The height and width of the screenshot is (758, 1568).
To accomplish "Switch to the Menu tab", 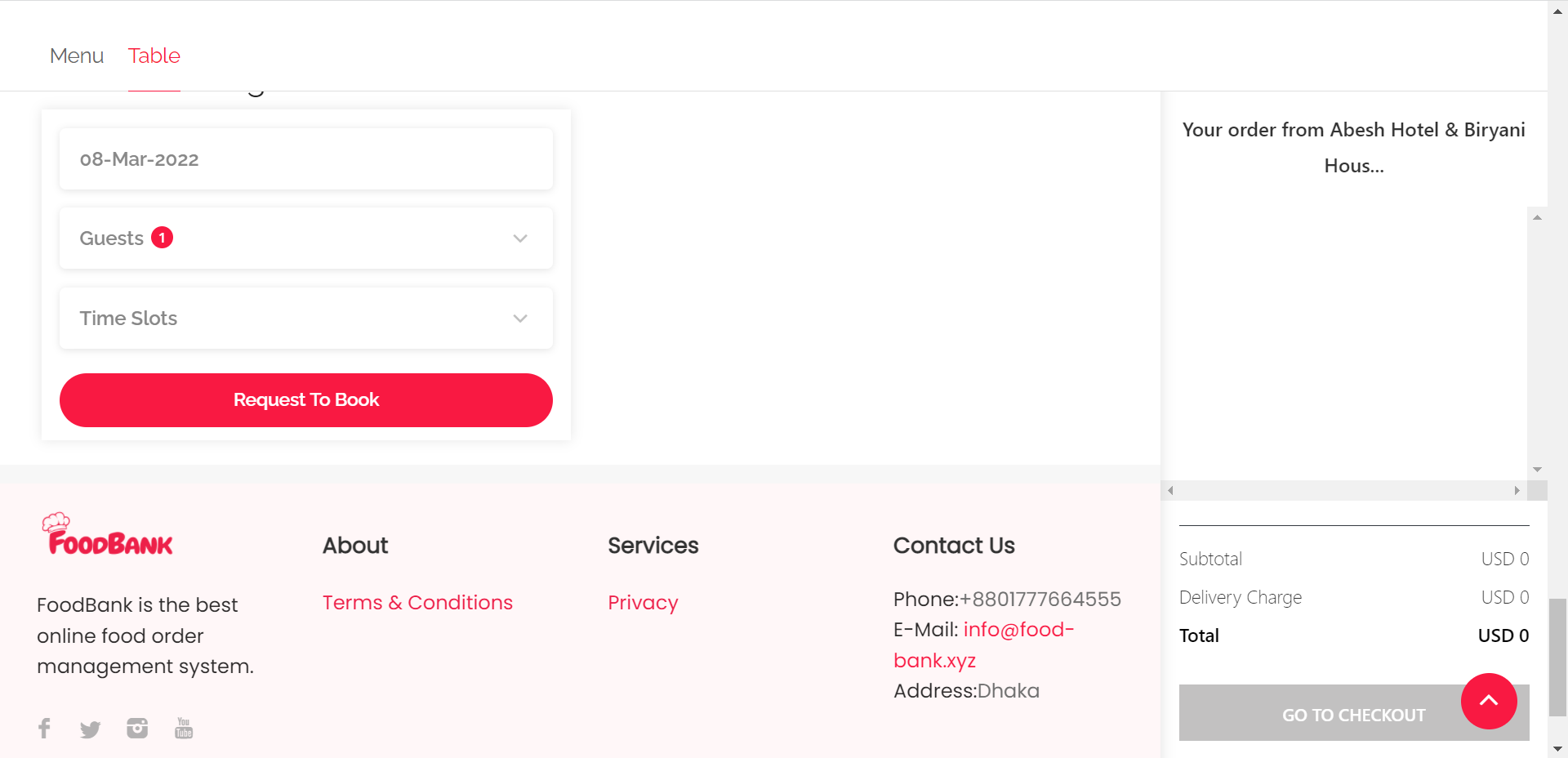I will 77,56.
